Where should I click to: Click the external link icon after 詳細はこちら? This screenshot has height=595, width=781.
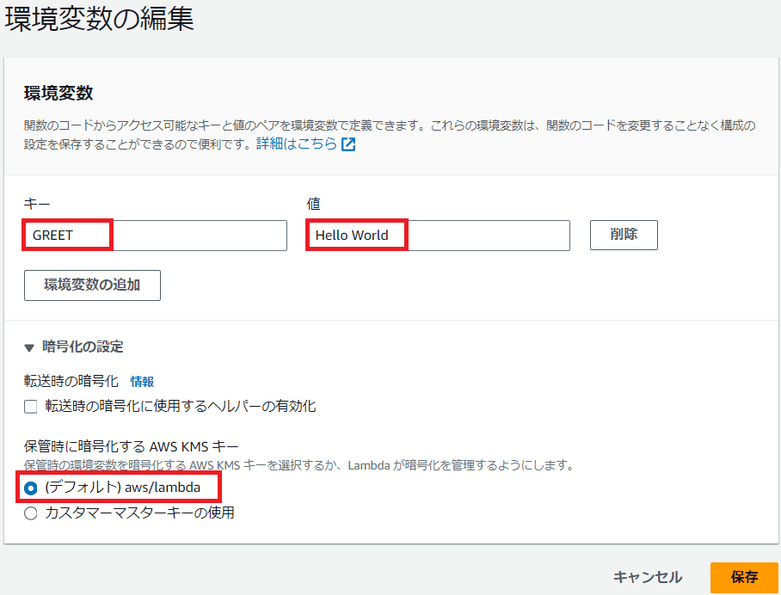(x=348, y=144)
